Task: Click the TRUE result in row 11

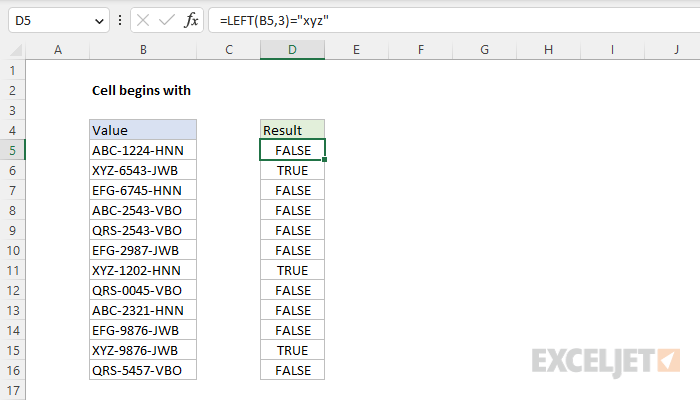Action: coord(292,270)
